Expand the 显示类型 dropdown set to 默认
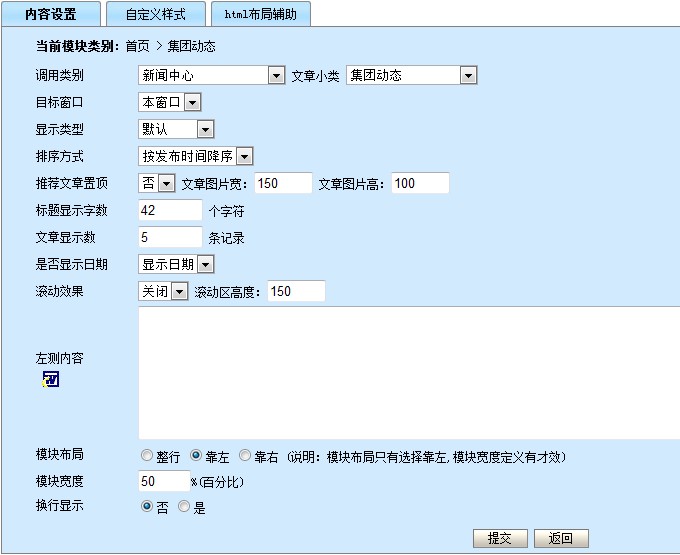This screenshot has width=680, height=555. (x=176, y=129)
